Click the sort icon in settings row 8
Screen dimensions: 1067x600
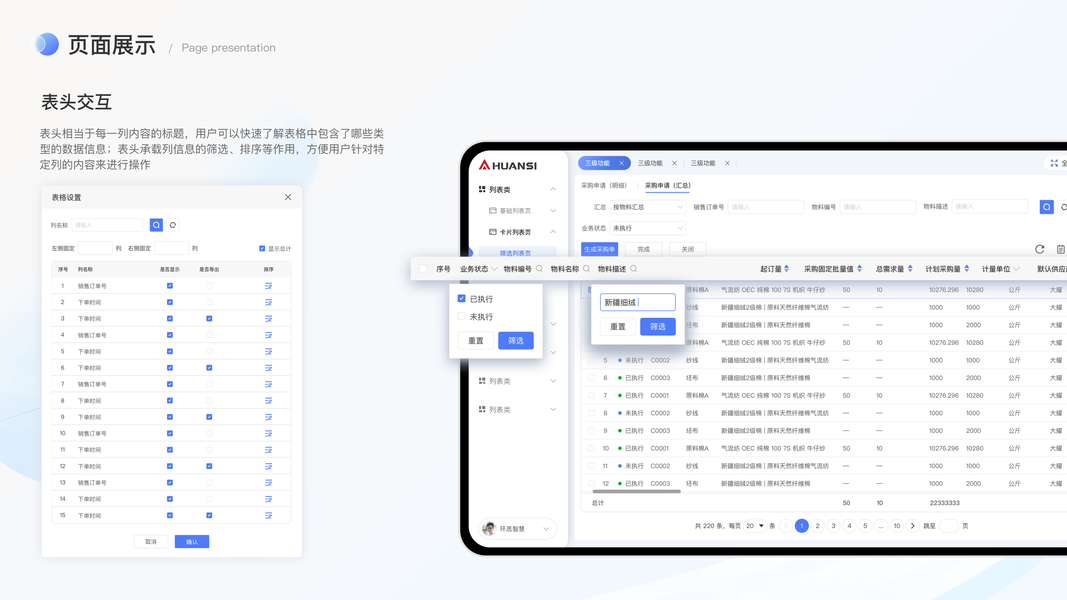(x=268, y=401)
